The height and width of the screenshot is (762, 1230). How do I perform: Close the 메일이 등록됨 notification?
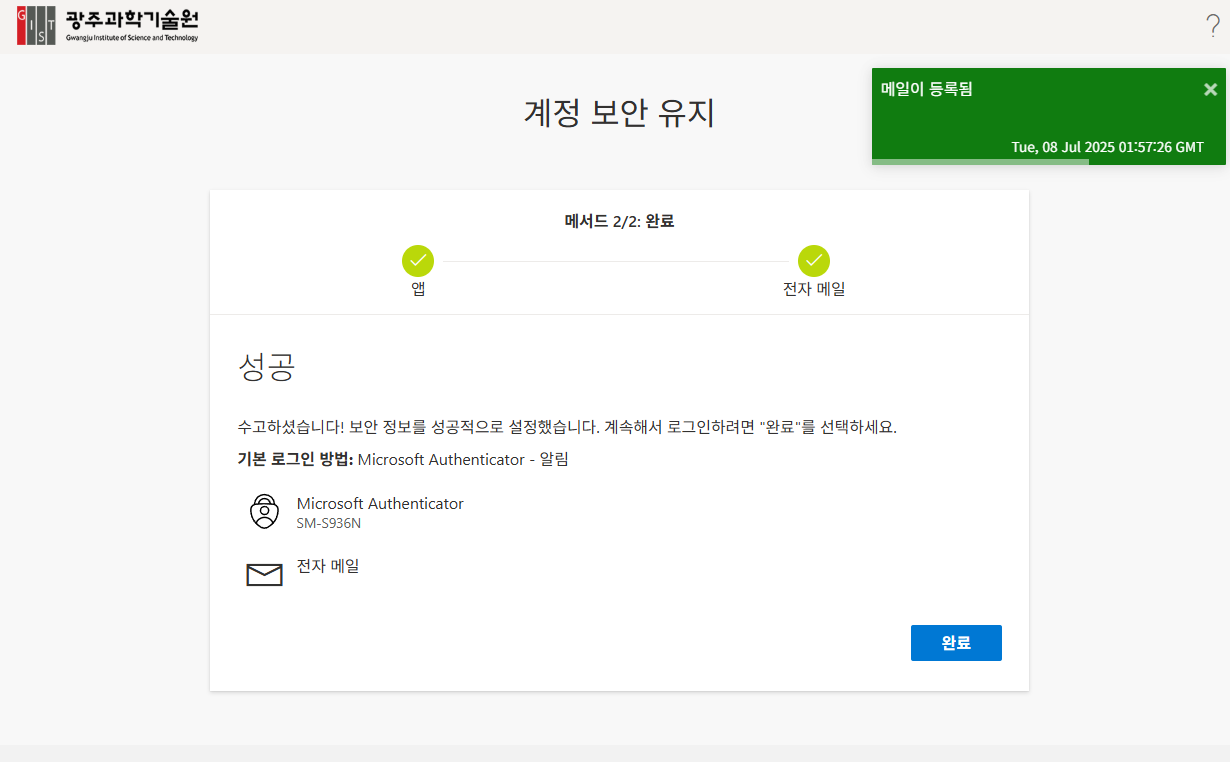click(x=1210, y=89)
